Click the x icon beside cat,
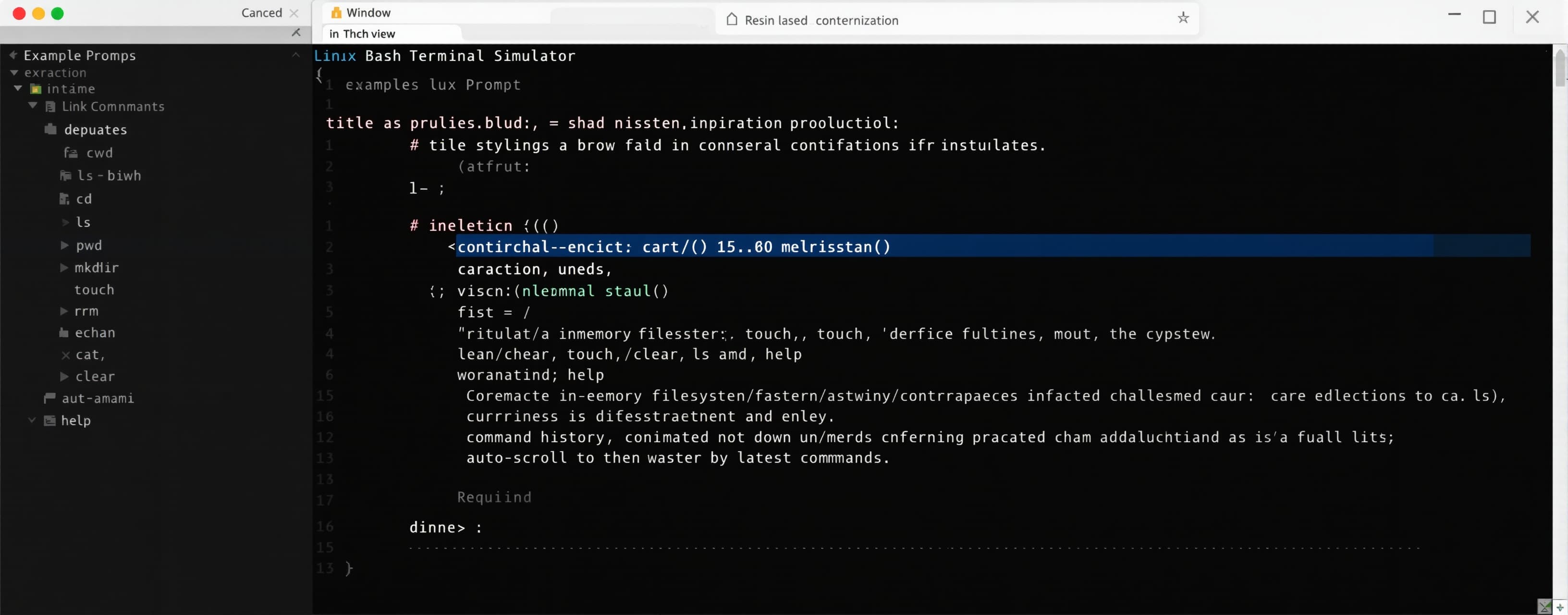Screen dimensions: 1568x615 tap(66, 355)
